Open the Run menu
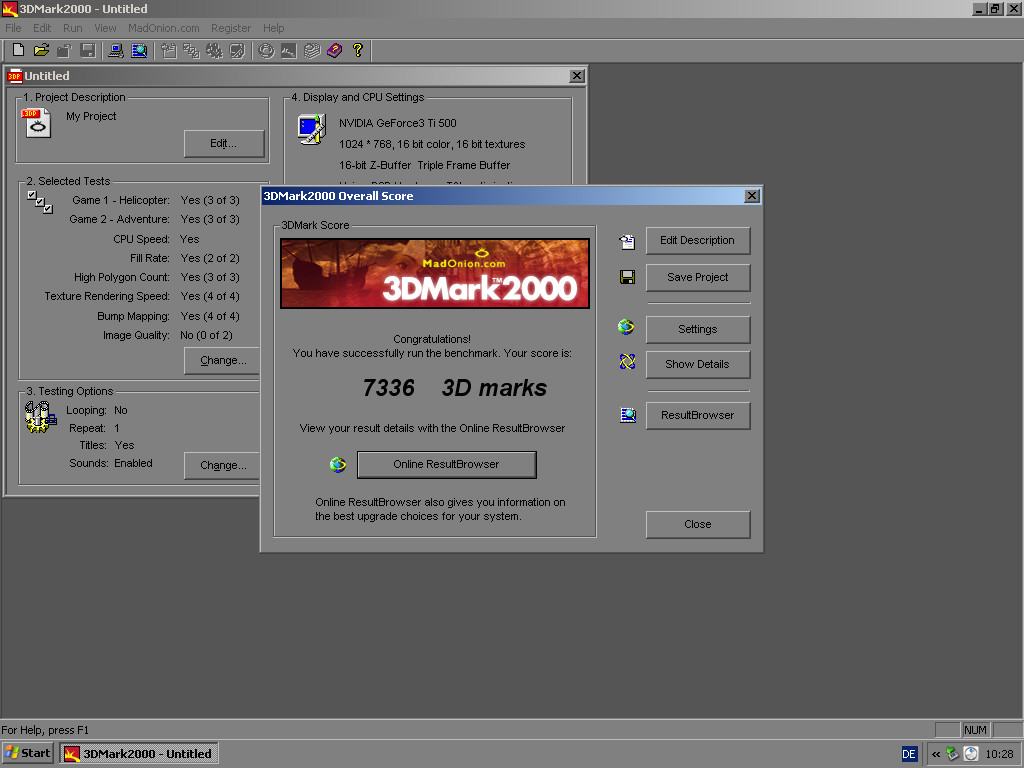Viewport: 1024px width, 768px height. coord(72,28)
